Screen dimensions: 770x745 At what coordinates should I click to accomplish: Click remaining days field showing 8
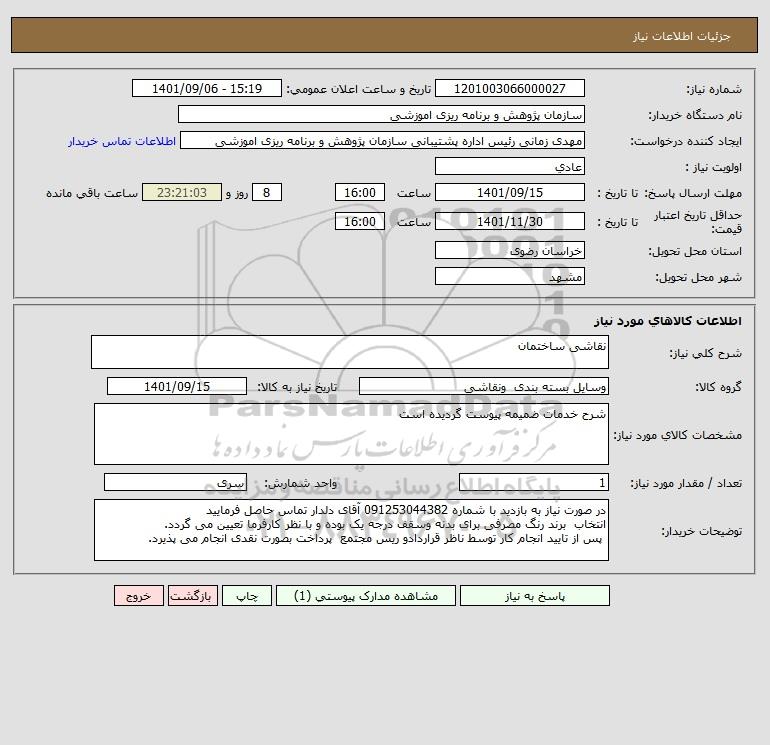click(x=267, y=193)
